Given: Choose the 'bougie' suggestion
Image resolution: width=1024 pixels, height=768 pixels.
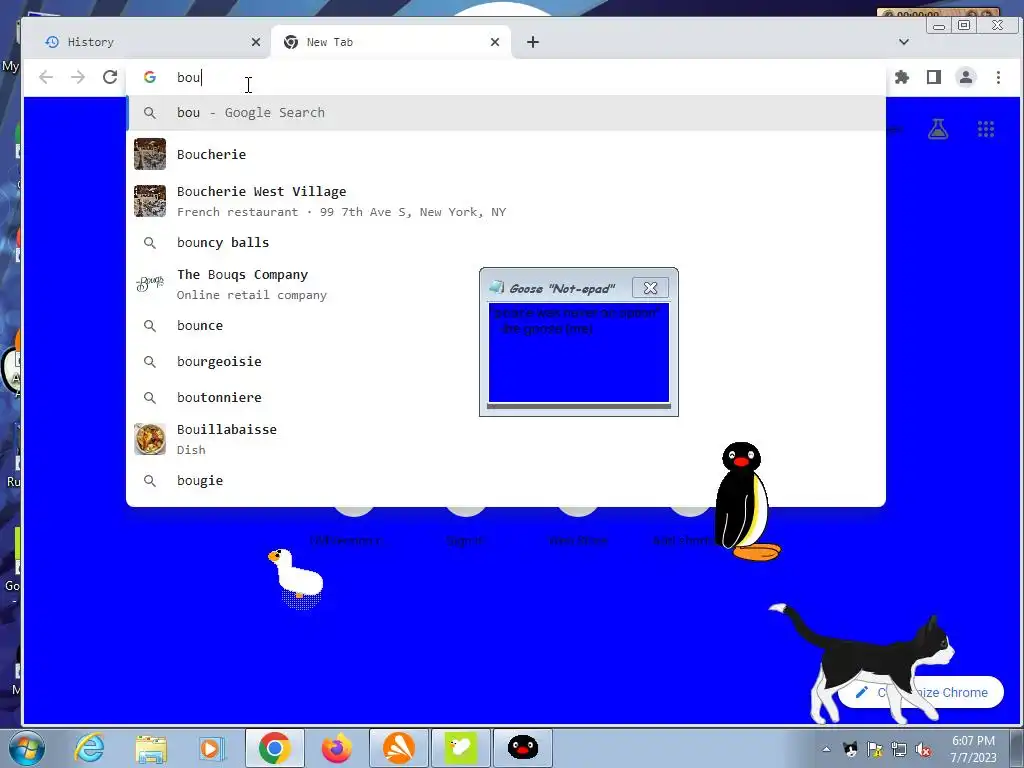Looking at the screenshot, I should [x=505, y=480].
